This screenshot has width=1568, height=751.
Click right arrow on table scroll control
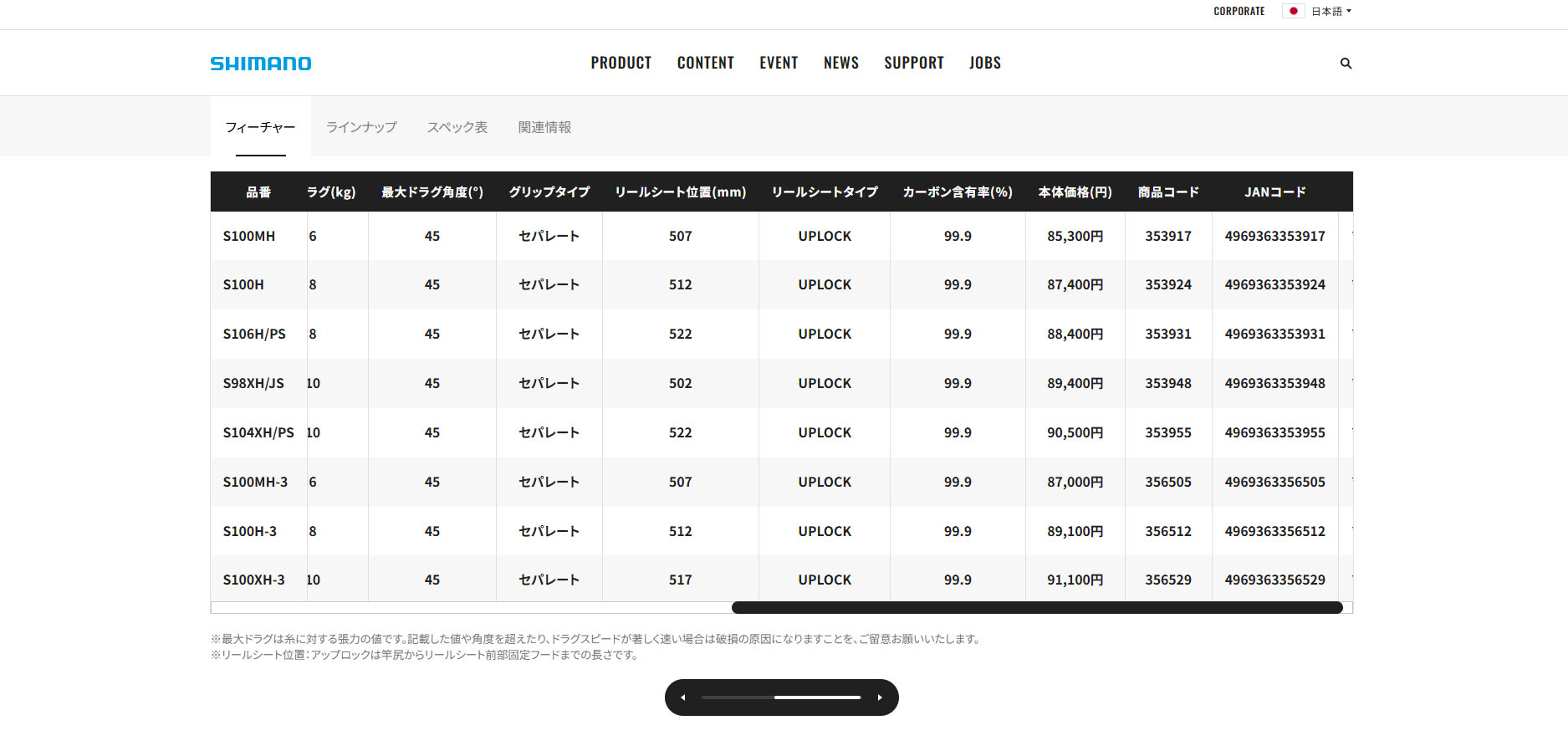coord(880,697)
